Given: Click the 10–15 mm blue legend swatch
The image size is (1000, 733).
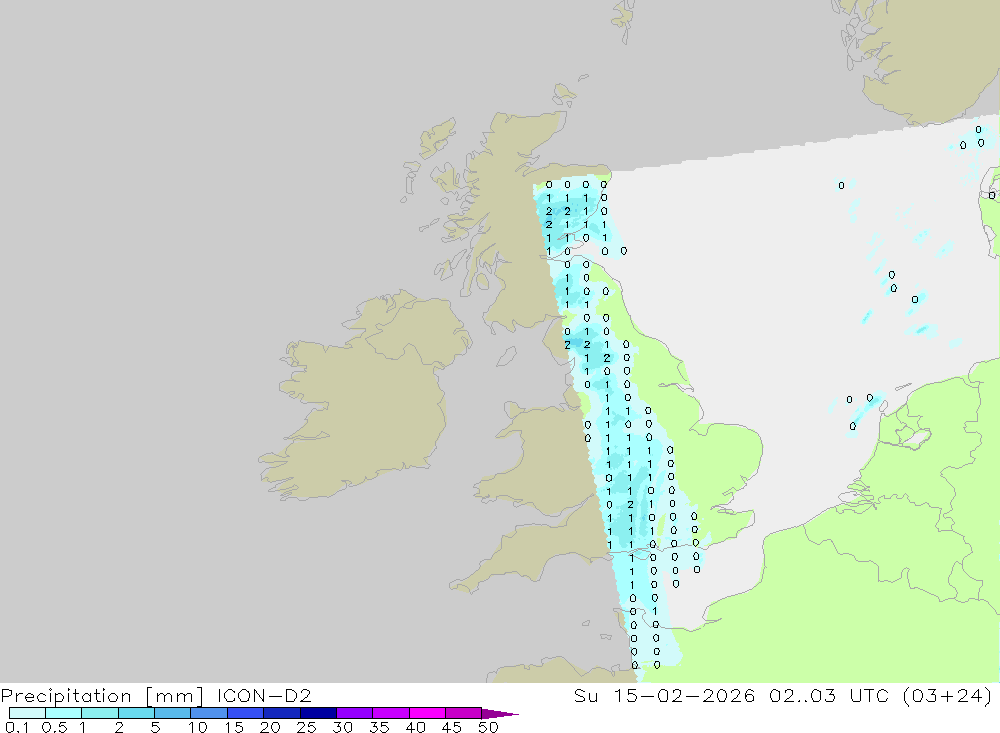Looking at the screenshot, I should coord(209,713).
